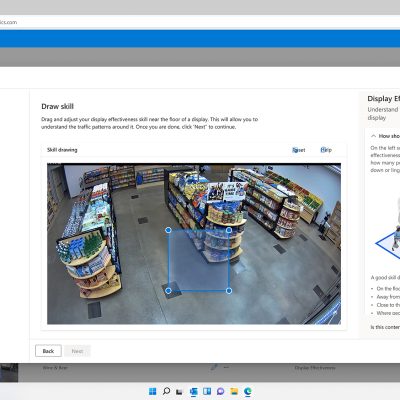Open Microsoft Edge from the taskbar

tap(248, 391)
